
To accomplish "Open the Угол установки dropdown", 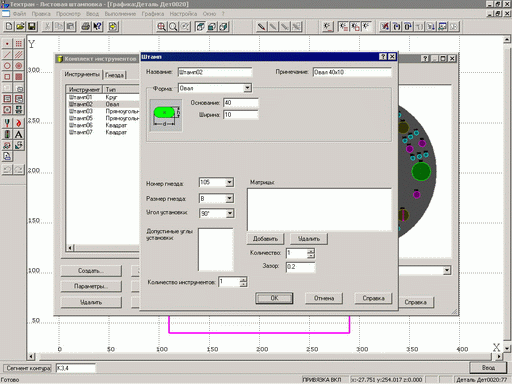I will 229,213.
